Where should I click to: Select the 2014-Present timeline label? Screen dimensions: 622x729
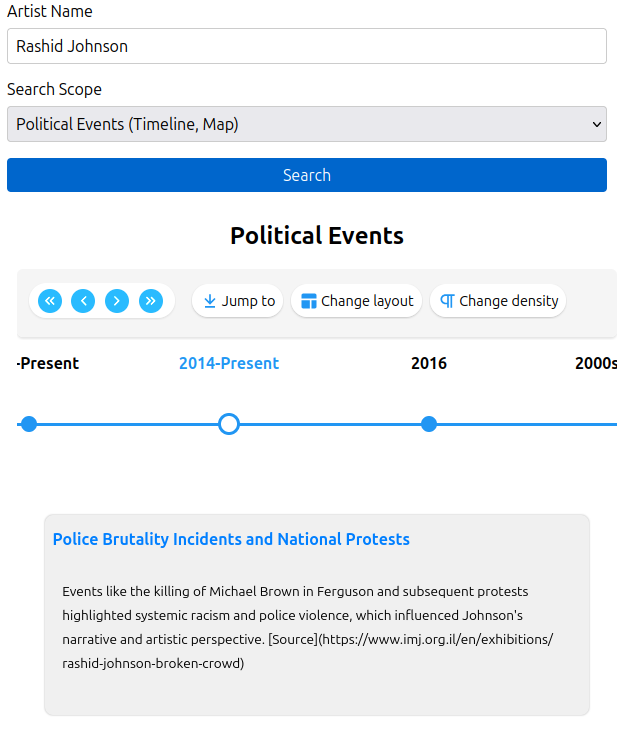[x=229, y=363]
